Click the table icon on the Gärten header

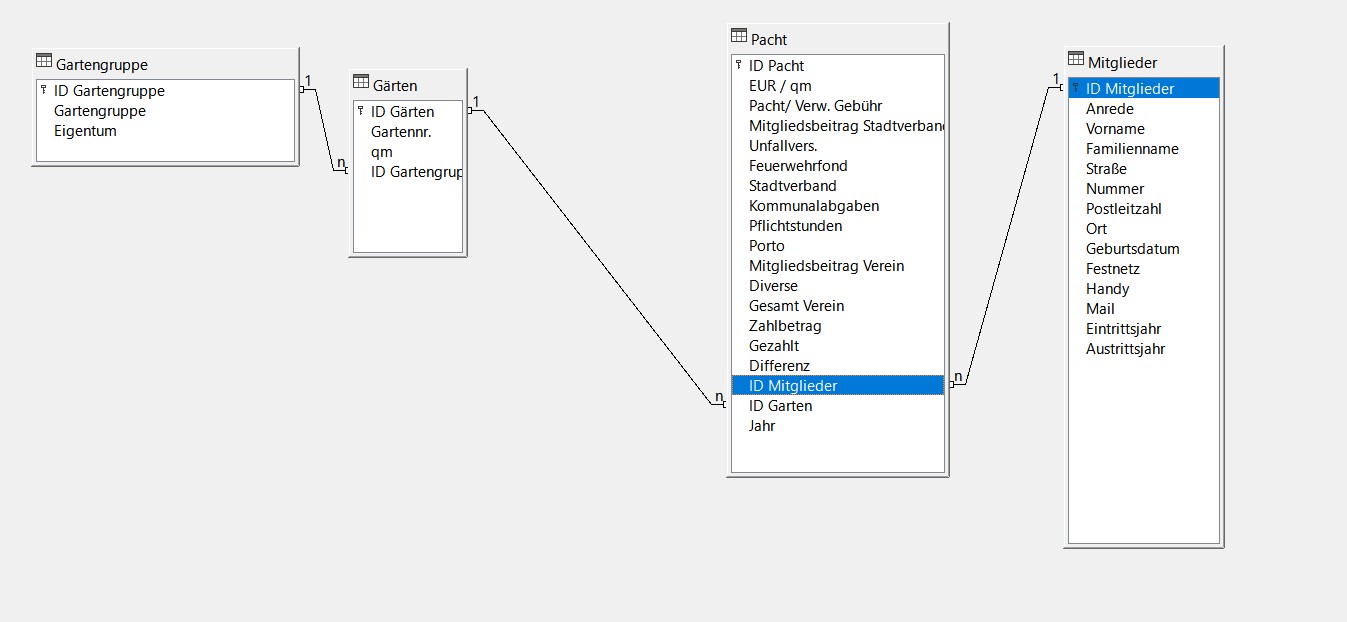click(362, 85)
